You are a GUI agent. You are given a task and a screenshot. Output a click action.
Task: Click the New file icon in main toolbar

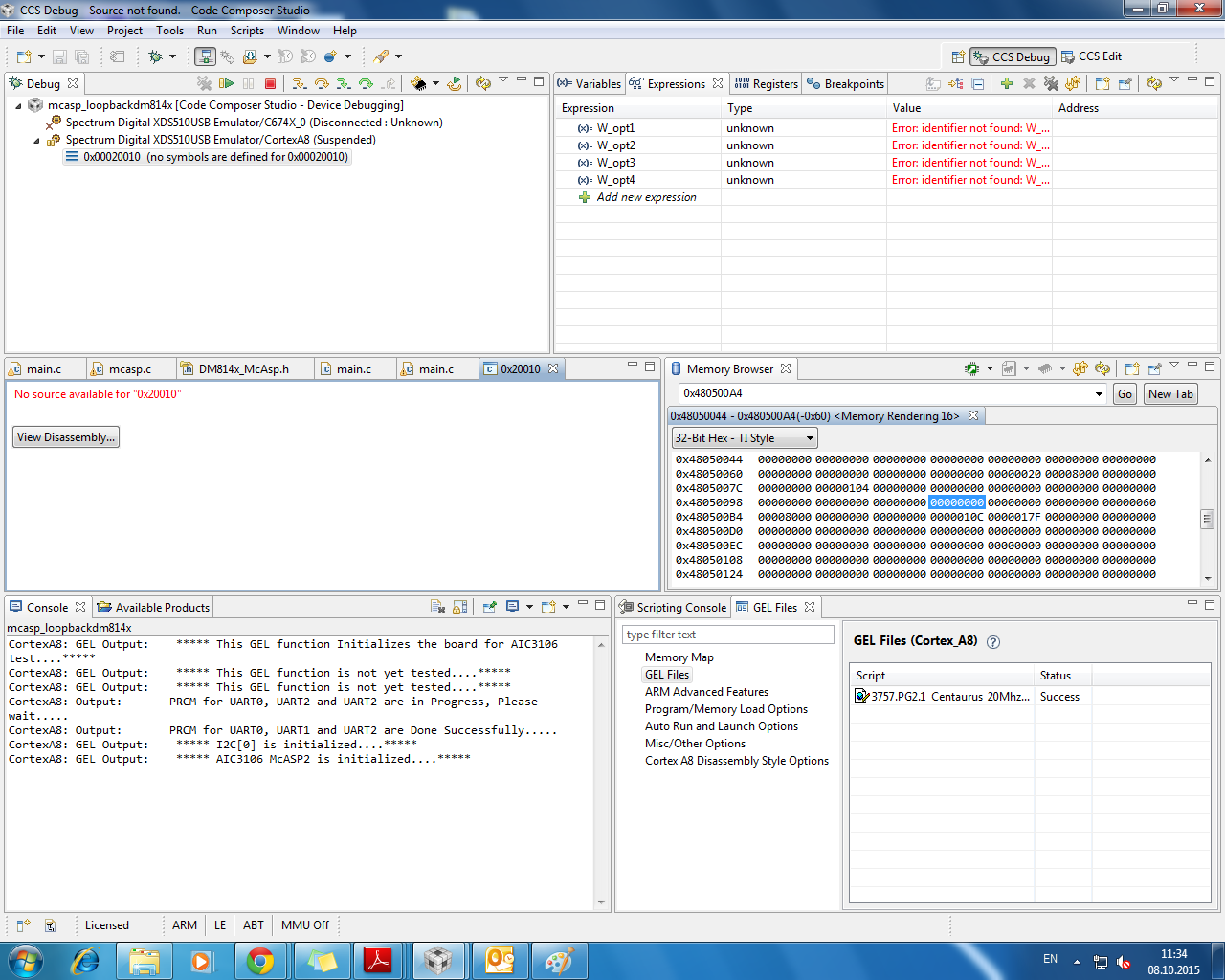click(x=24, y=56)
